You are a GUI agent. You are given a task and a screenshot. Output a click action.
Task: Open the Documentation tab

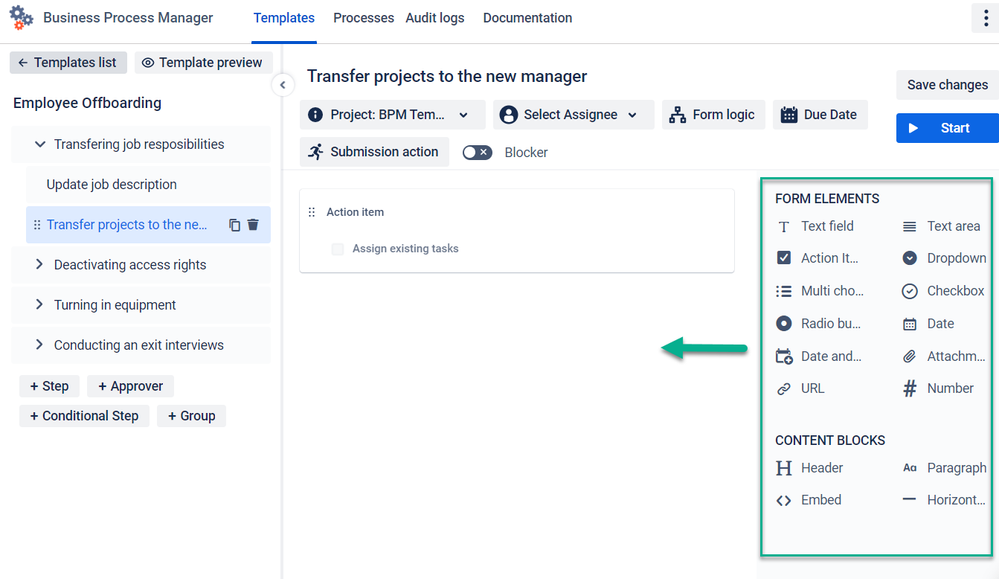(528, 18)
